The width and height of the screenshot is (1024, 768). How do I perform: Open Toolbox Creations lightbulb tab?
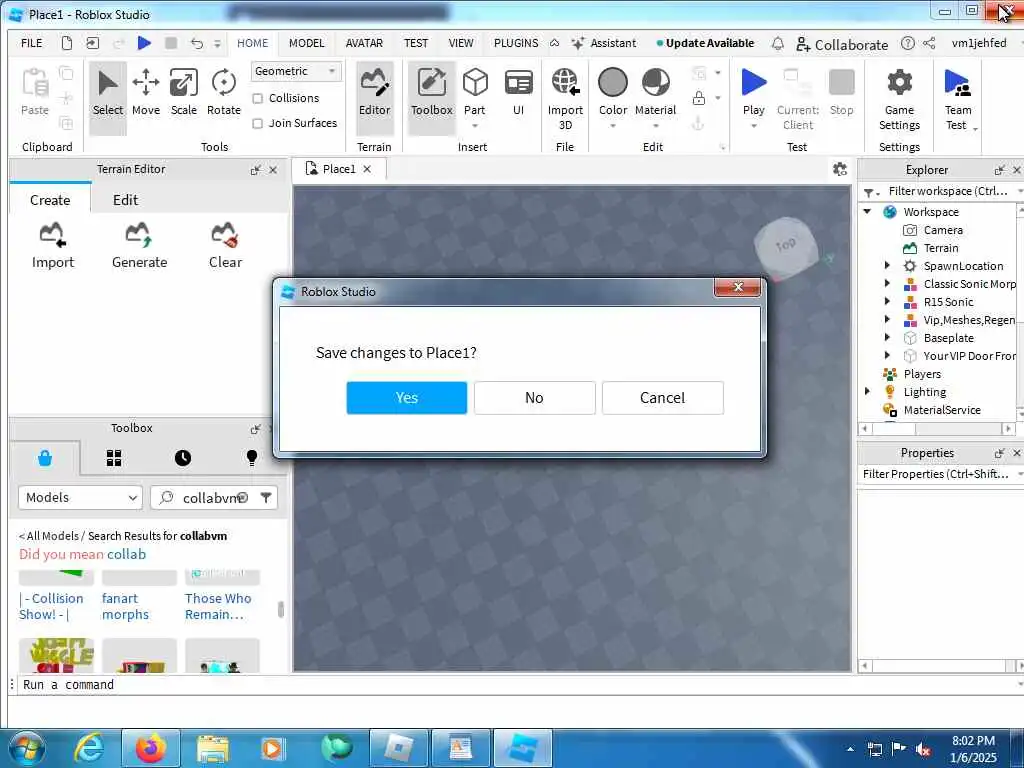[x=251, y=458]
